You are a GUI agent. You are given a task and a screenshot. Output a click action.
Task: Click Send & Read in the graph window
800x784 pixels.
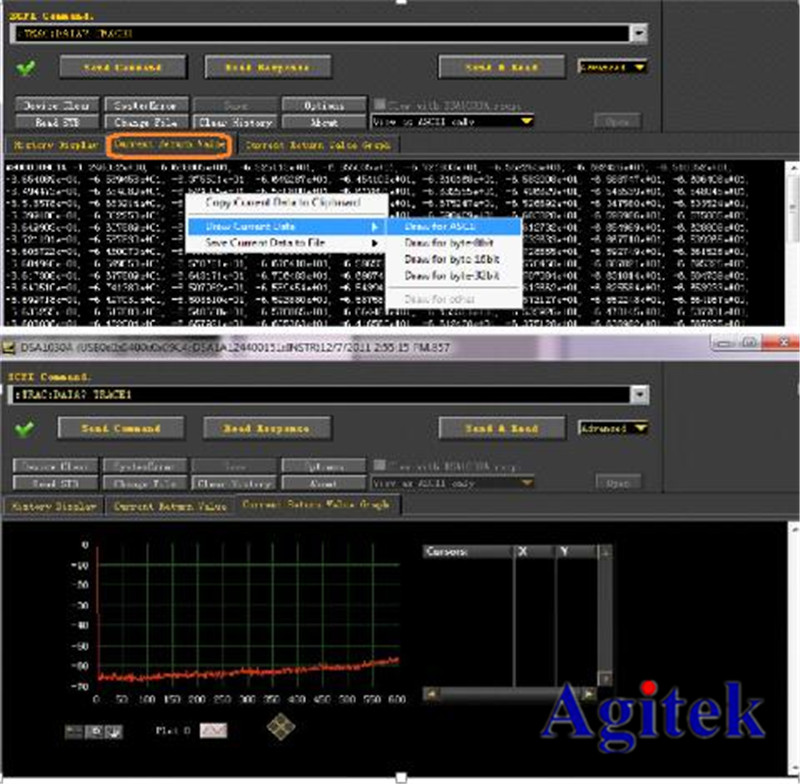pos(502,428)
